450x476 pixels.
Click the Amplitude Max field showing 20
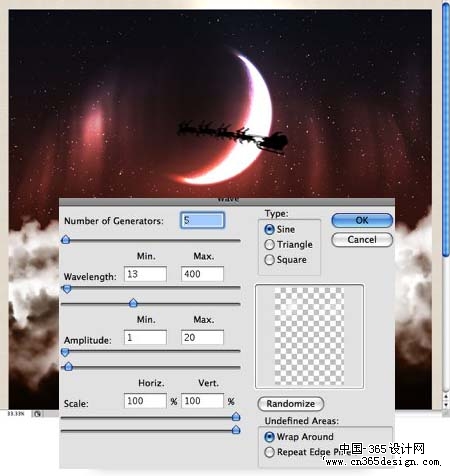(202, 338)
